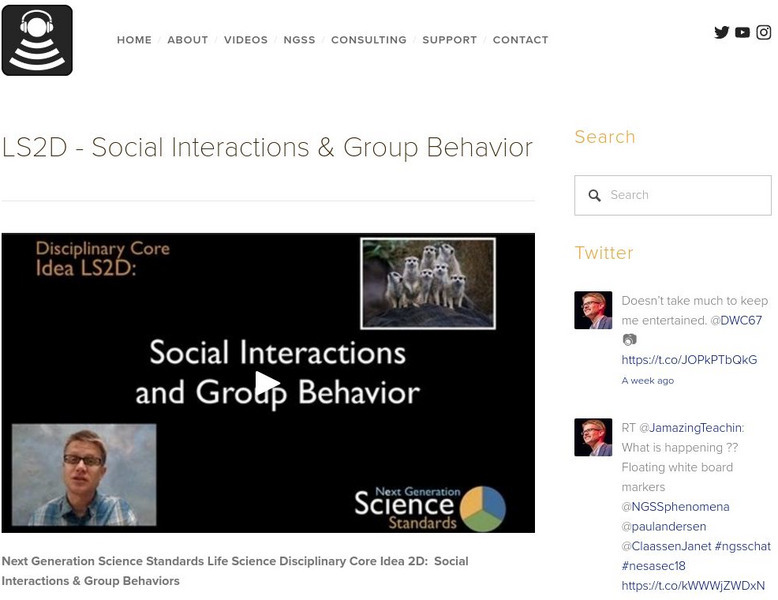The image size is (778, 600).
Task: Open the Instagram social icon
Action: click(x=763, y=32)
